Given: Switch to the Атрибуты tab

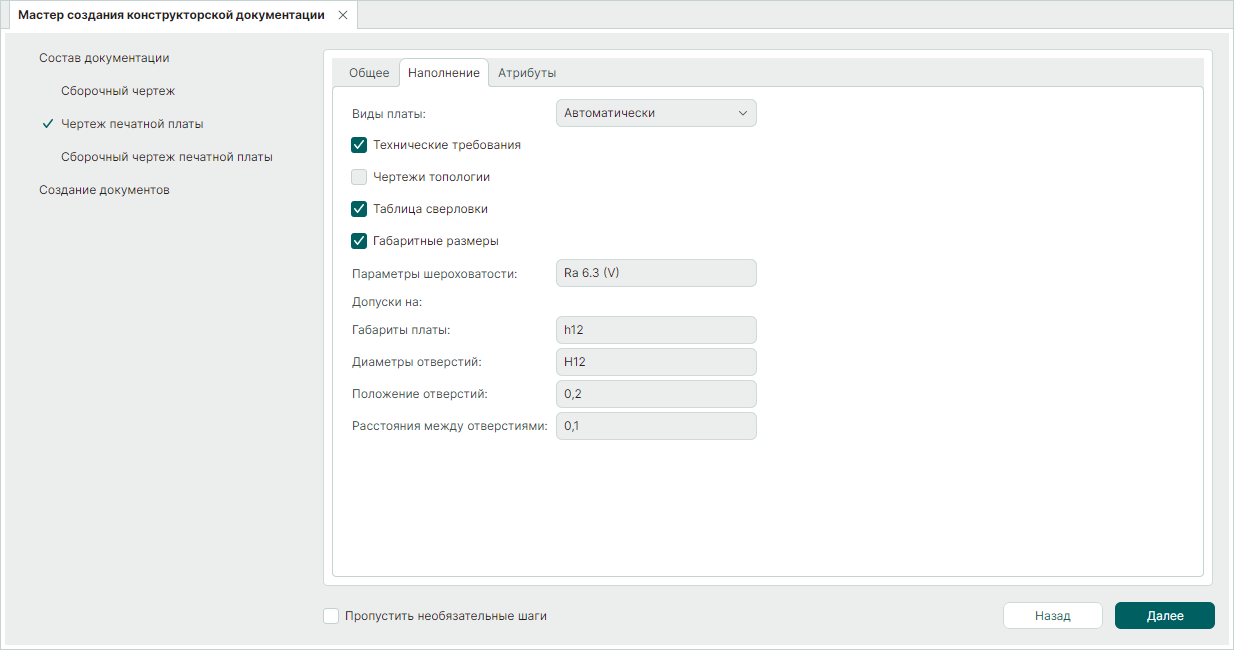Looking at the screenshot, I should click(527, 73).
